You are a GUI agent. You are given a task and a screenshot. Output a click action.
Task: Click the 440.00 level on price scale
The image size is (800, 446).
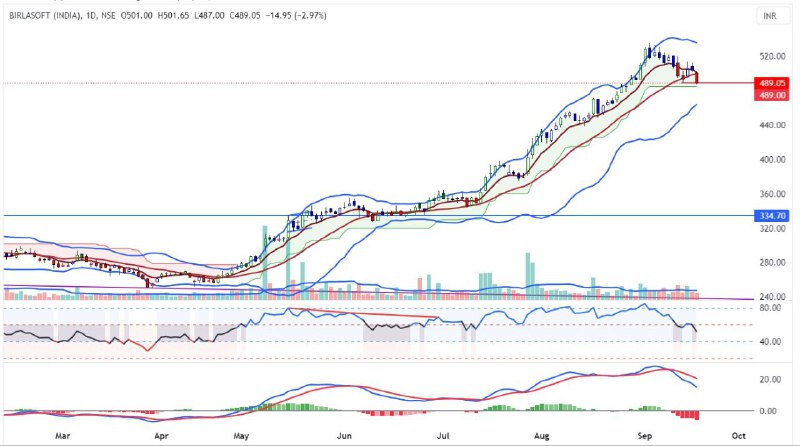(770, 125)
